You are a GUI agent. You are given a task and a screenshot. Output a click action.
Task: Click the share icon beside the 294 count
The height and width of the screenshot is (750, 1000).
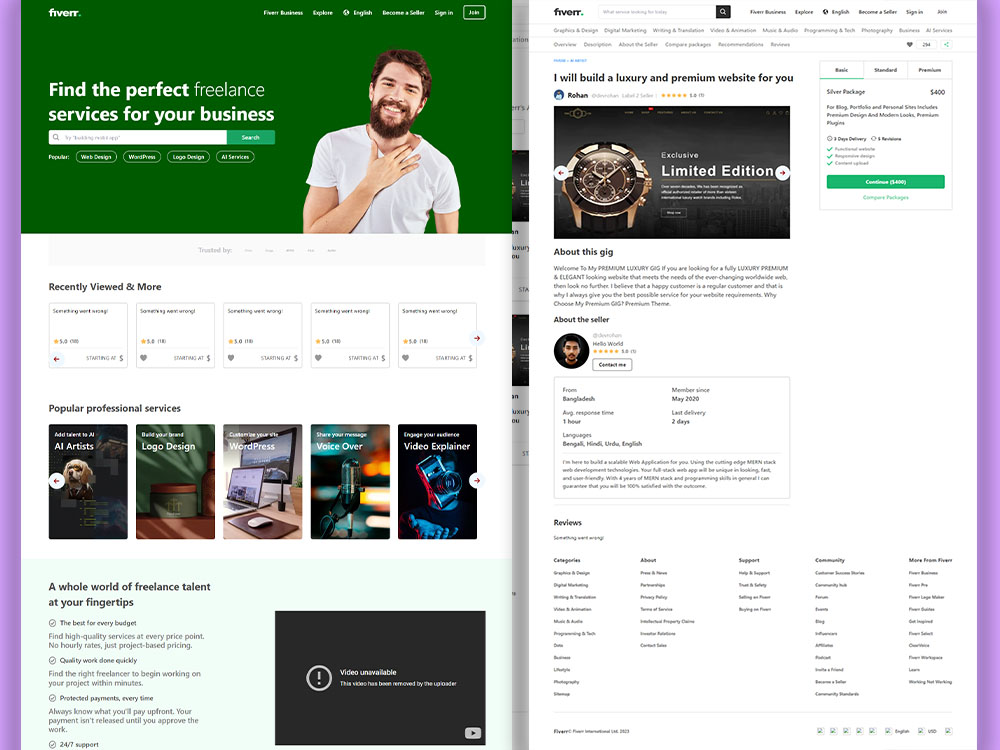pyautogui.click(x=946, y=44)
